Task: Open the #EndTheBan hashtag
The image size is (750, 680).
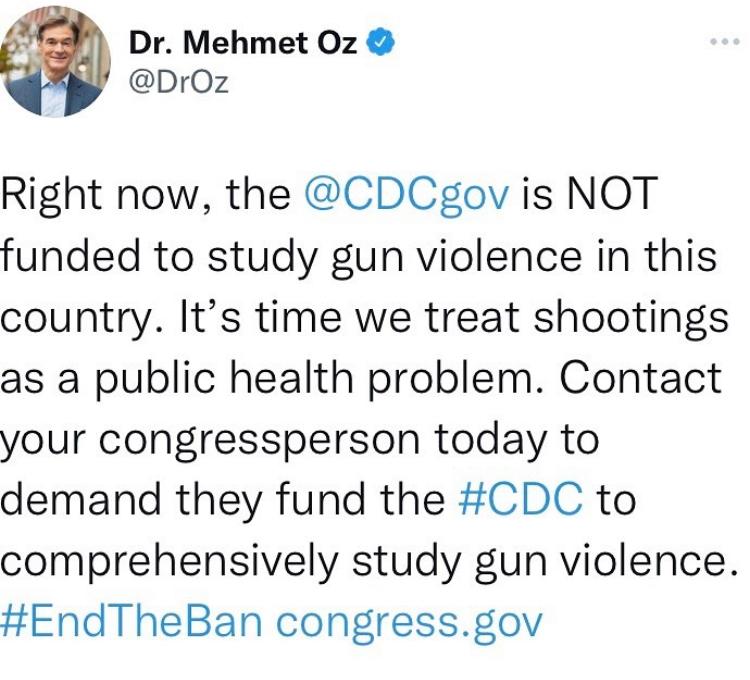Action: tap(132, 622)
